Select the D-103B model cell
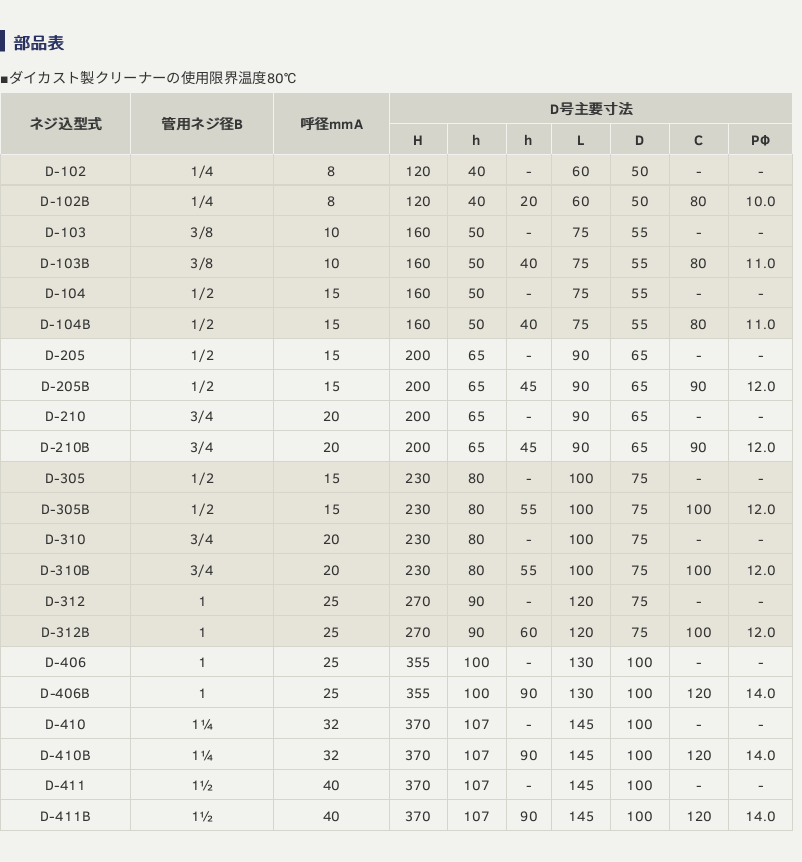 [65, 263]
